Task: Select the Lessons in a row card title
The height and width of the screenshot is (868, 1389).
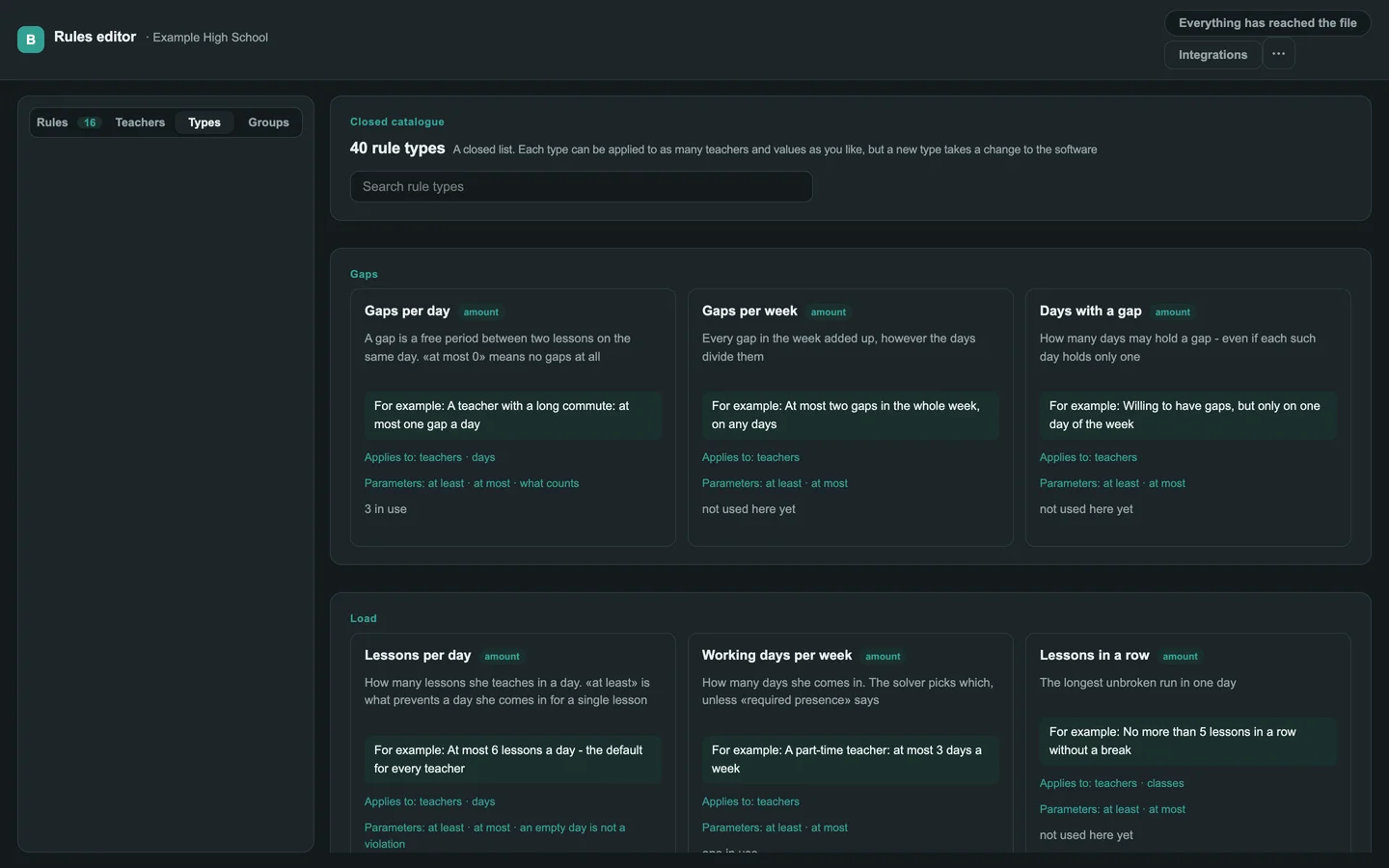Action: [x=1094, y=655]
